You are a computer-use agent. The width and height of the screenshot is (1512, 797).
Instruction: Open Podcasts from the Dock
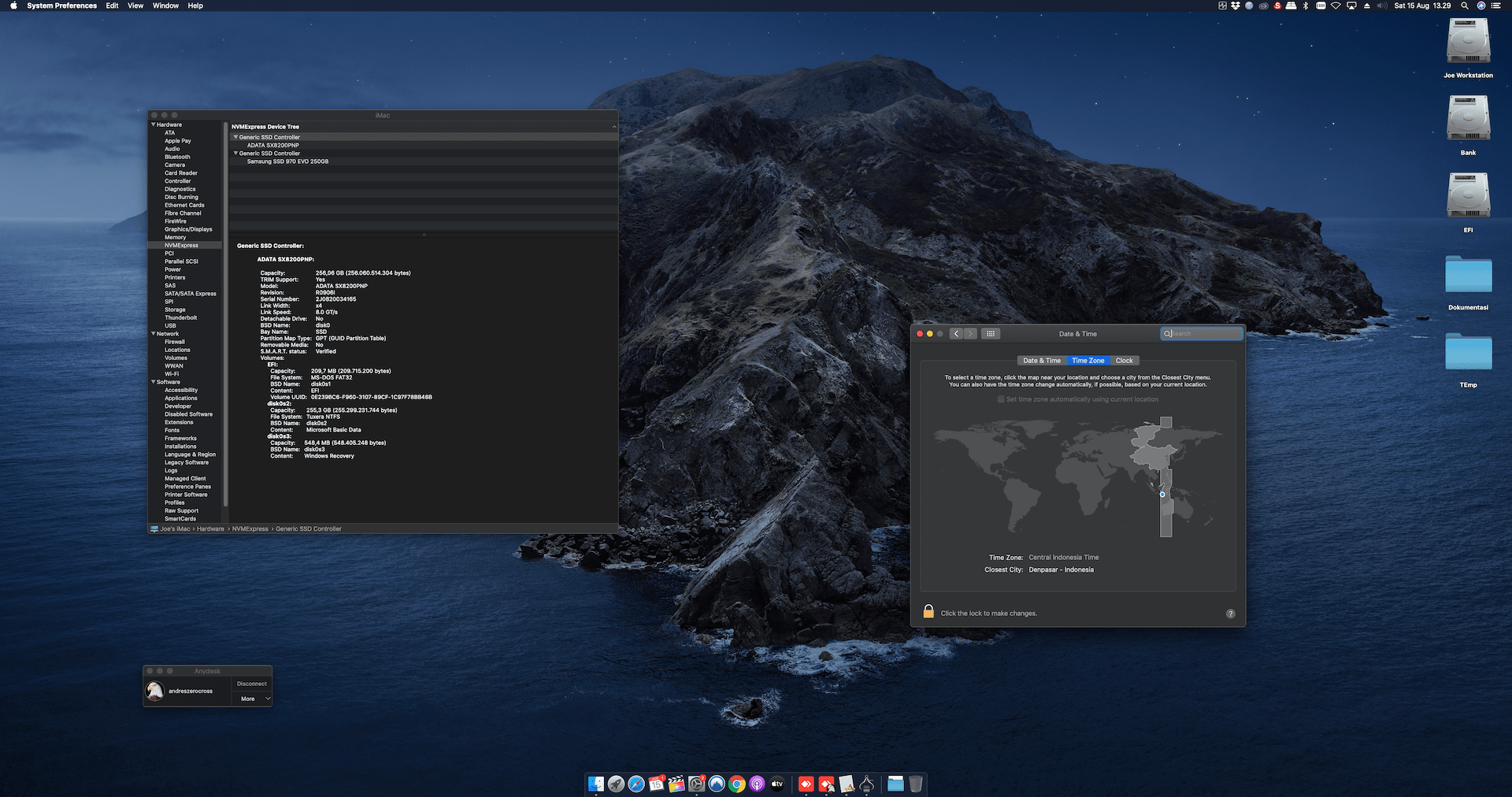[x=757, y=784]
